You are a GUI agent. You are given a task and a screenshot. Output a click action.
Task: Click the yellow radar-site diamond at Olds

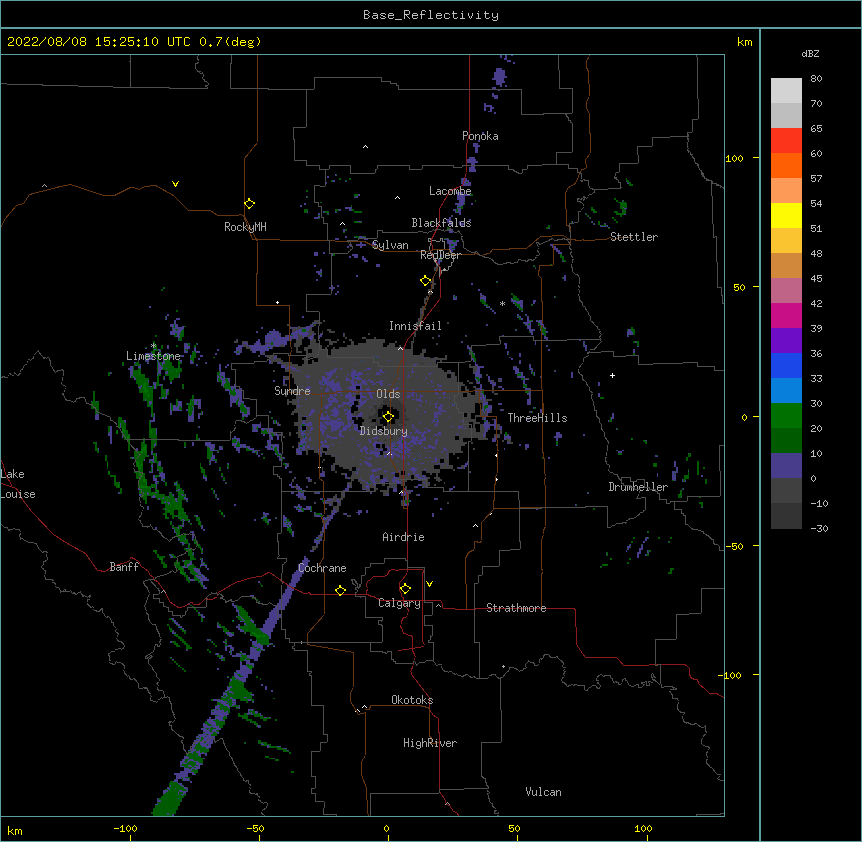click(388, 417)
